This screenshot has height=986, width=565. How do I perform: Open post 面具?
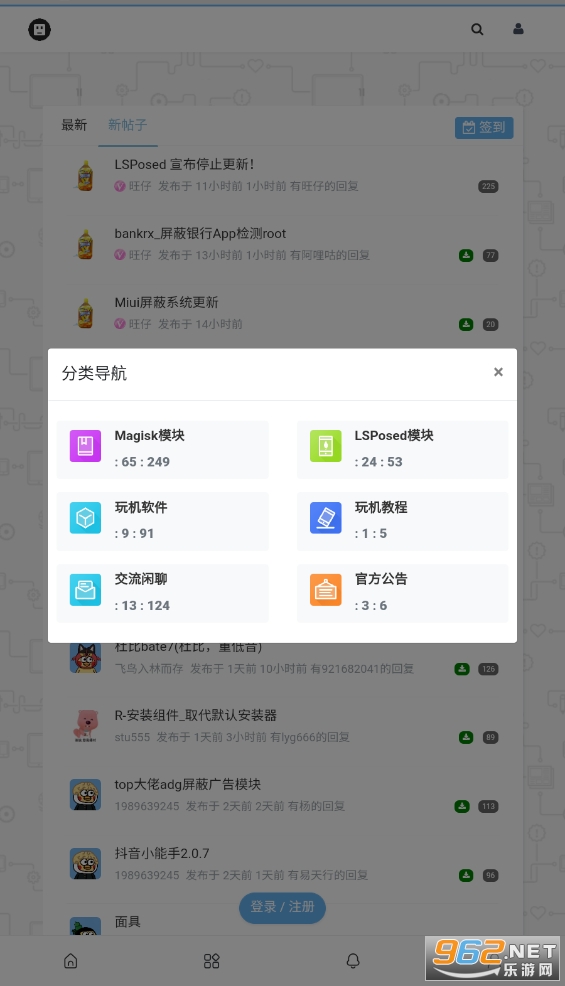click(128, 922)
